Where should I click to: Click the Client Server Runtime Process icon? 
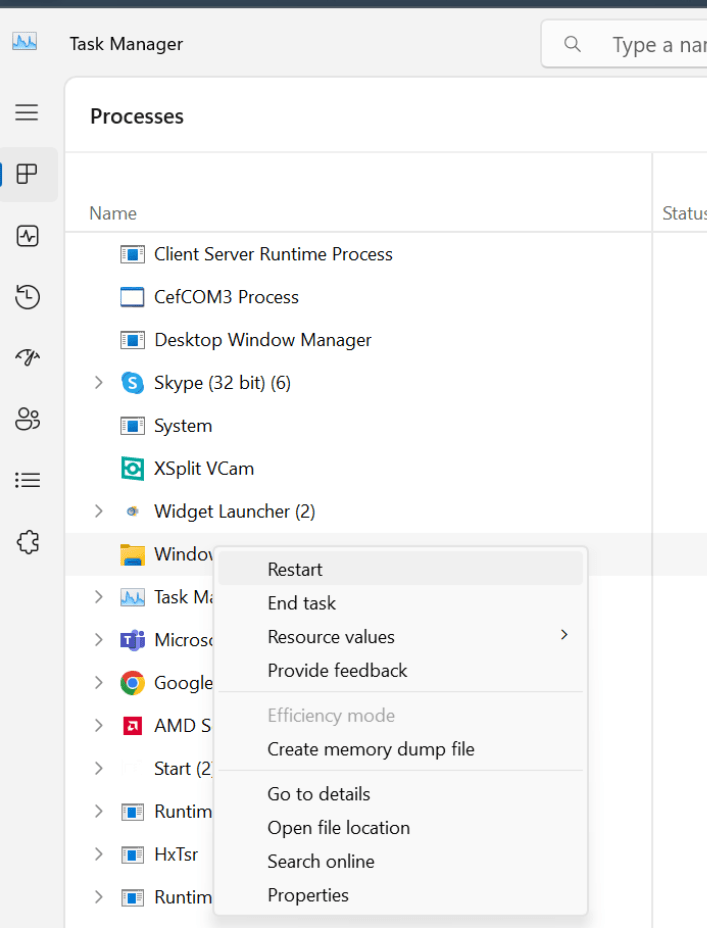coord(133,254)
